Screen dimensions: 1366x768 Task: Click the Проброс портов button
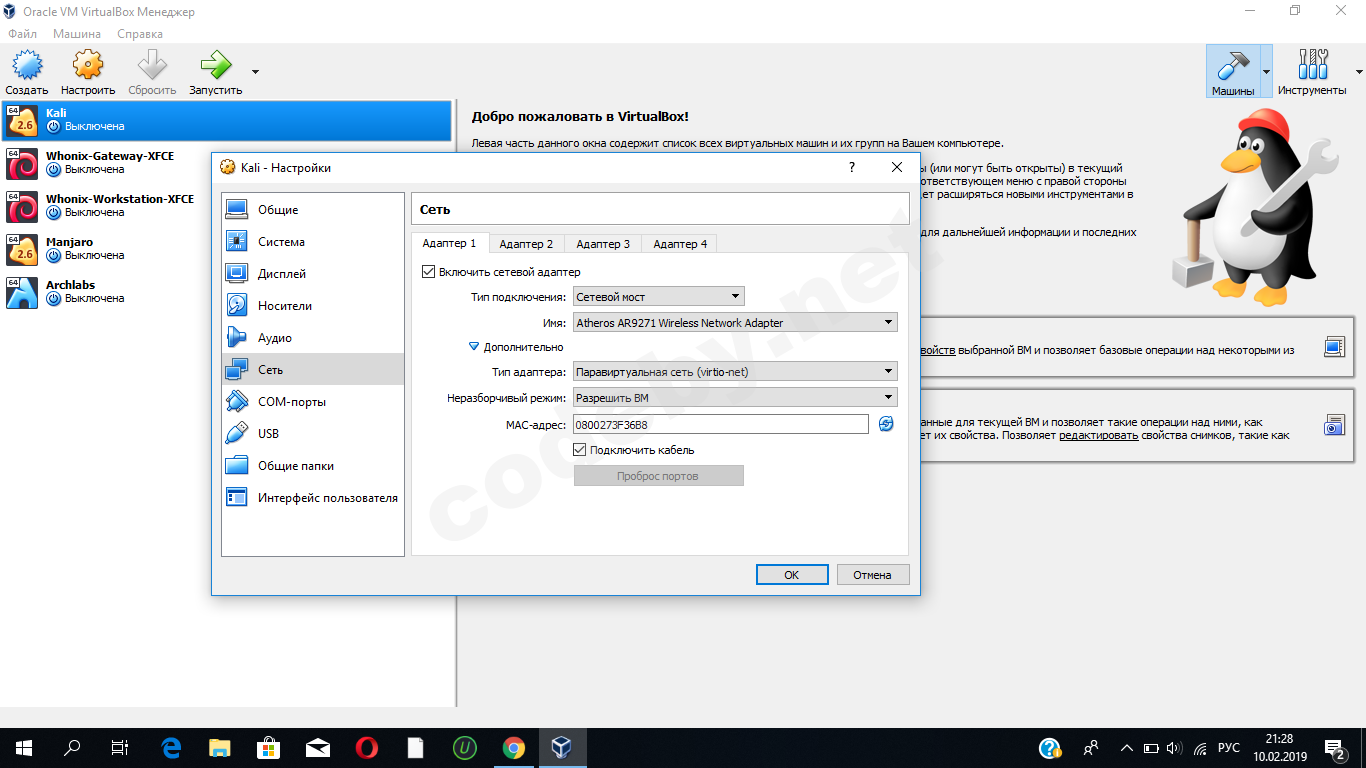click(658, 476)
